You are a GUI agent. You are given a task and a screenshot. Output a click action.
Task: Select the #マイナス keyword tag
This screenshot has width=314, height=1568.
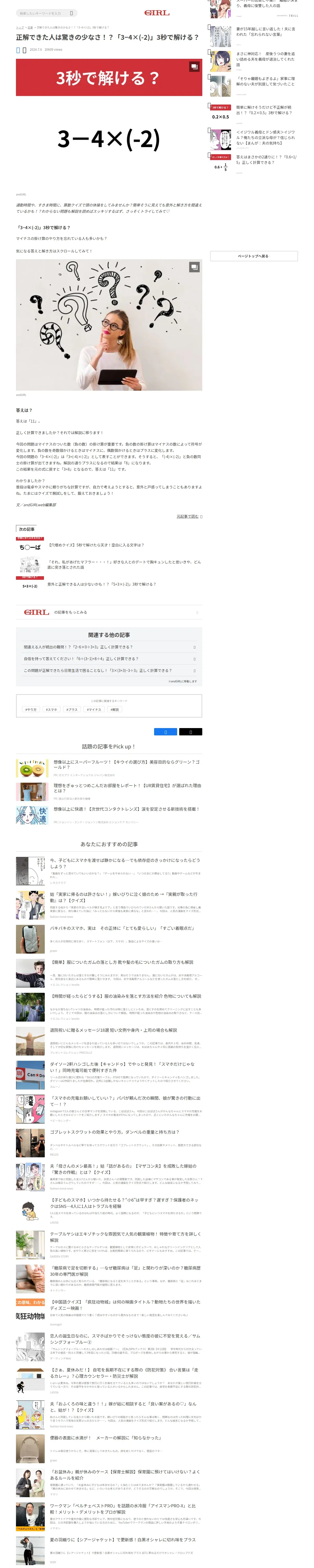94,709
